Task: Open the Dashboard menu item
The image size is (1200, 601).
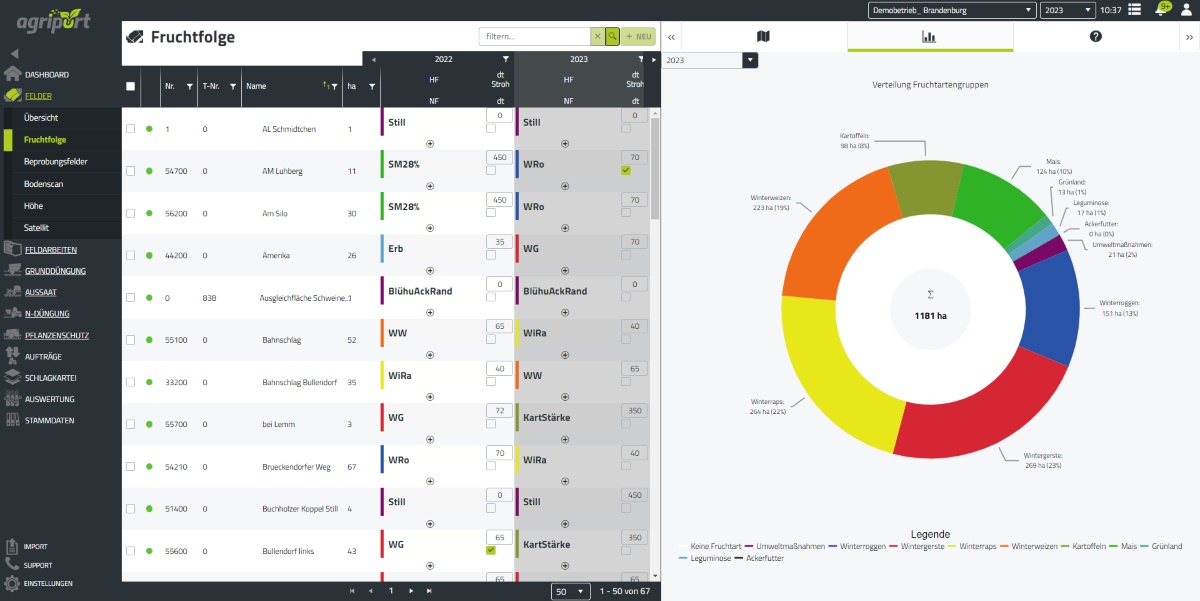Action: (x=47, y=75)
